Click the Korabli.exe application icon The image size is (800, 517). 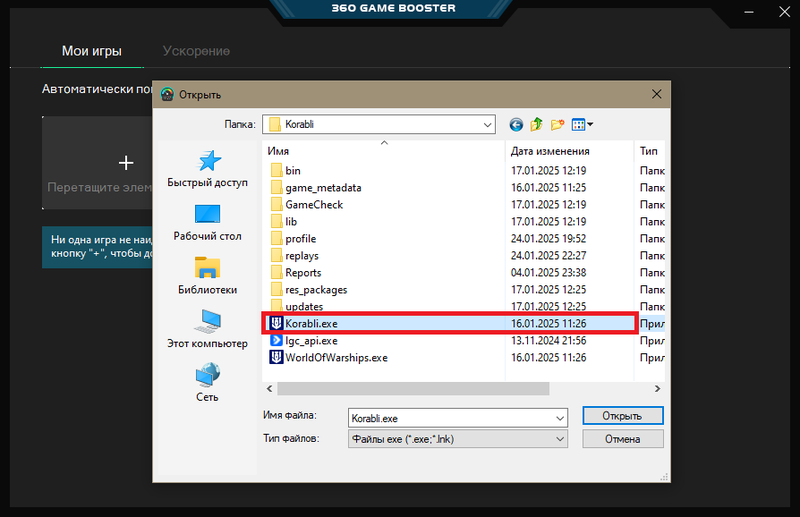(276, 323)
